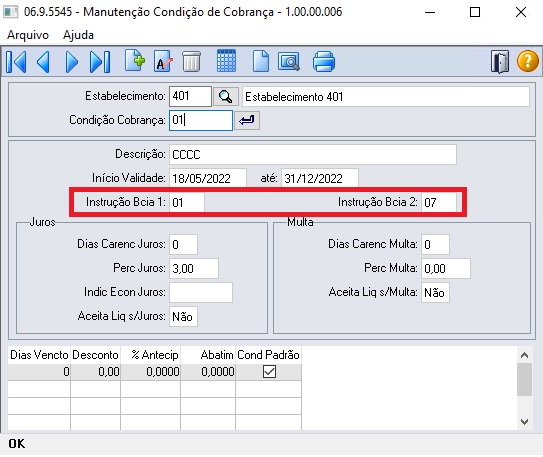Go to the first record

point(16,62)
